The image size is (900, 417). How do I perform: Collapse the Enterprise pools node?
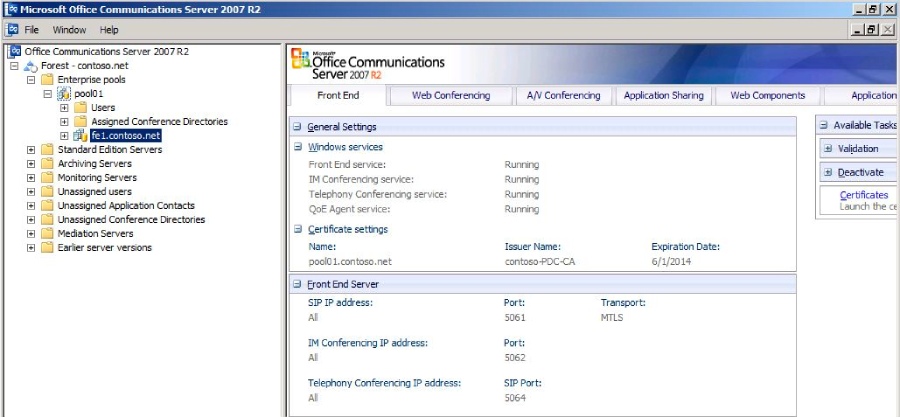31,80
